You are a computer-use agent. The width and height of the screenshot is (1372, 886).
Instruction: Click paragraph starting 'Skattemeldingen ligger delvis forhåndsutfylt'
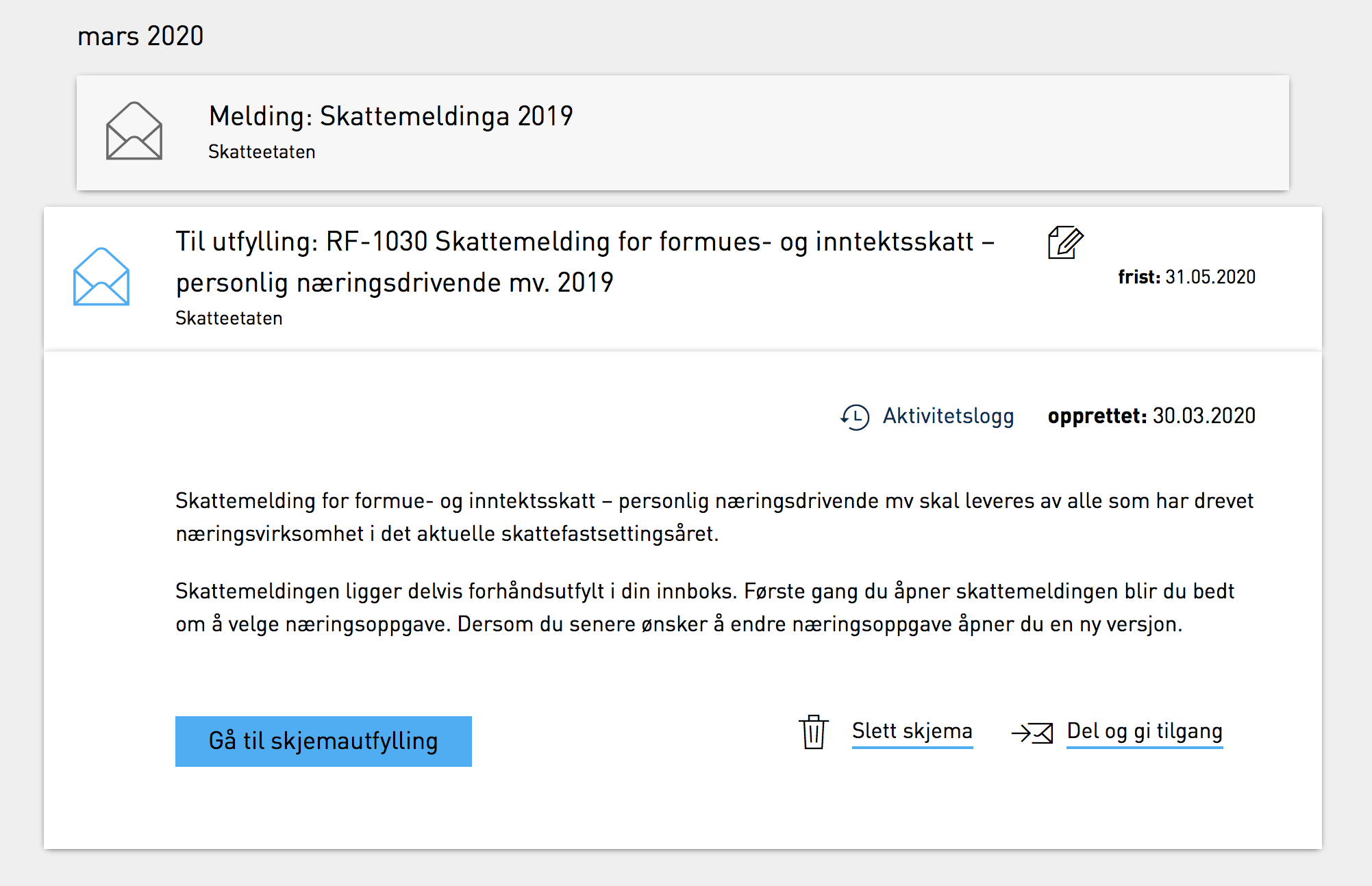705,607
